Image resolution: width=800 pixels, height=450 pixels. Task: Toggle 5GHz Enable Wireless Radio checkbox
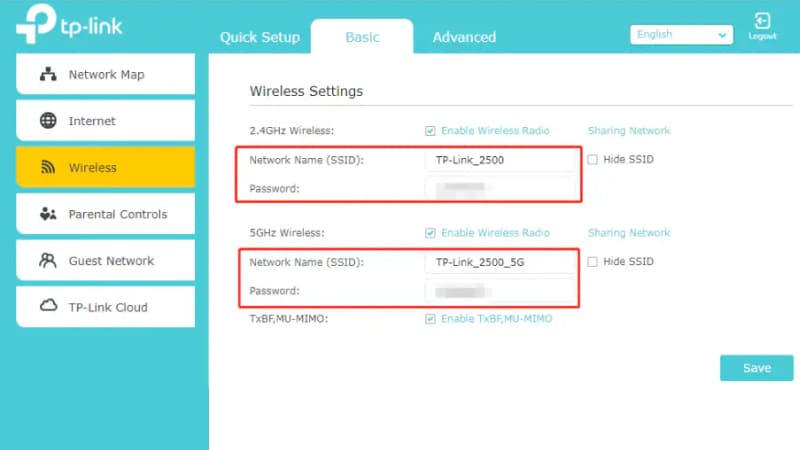[430, 233]
